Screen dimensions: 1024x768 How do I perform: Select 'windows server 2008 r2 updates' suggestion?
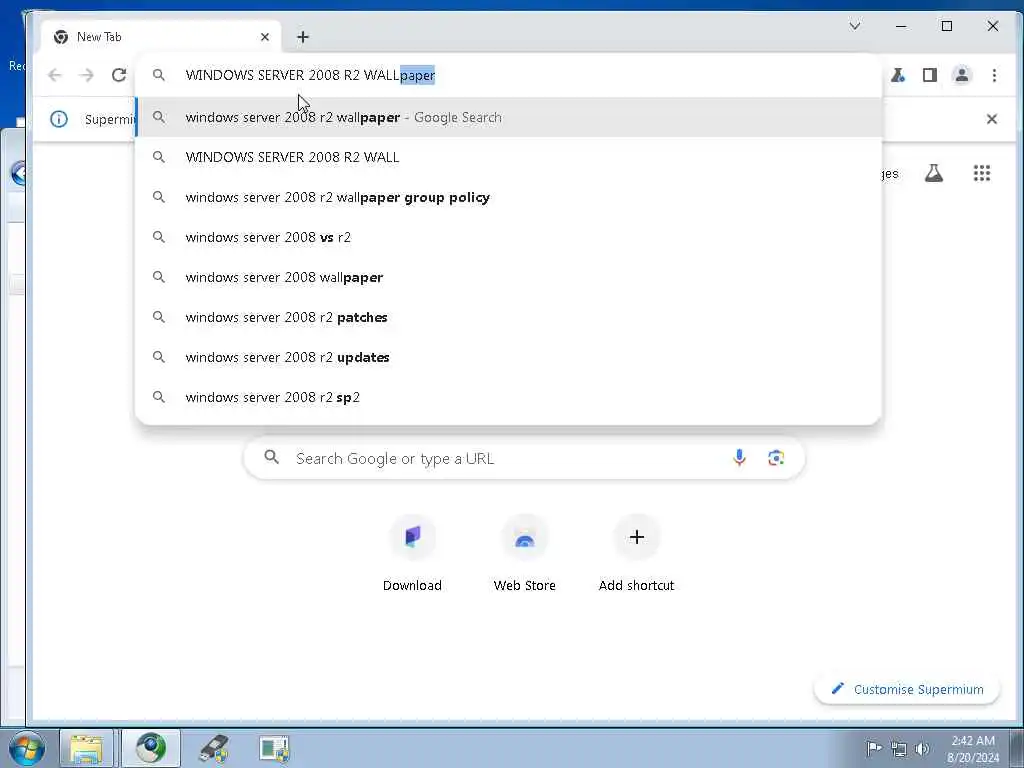(x=508, y=357)
